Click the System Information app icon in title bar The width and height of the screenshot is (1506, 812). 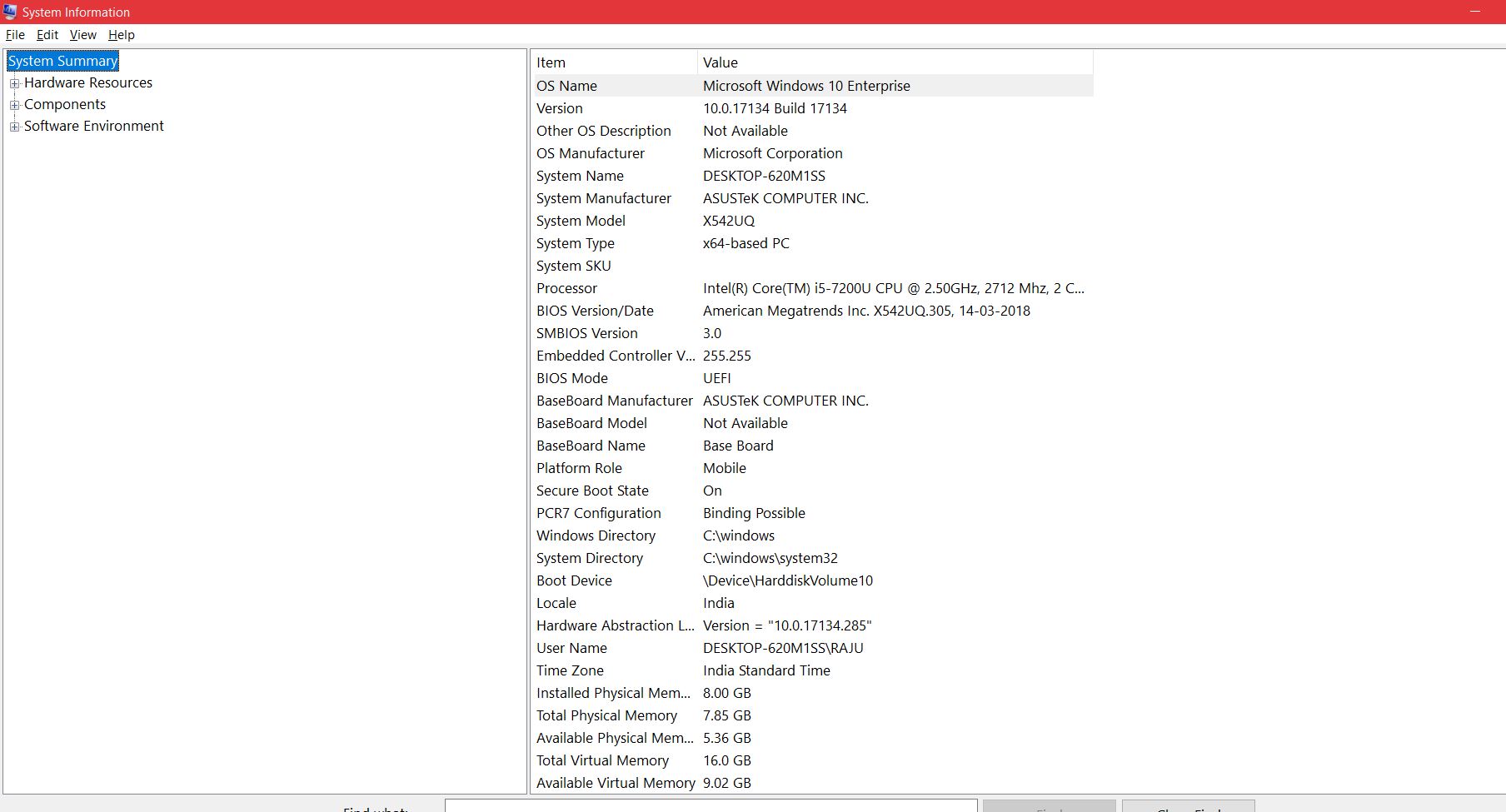pyautogui.click(x=10, y=12)
